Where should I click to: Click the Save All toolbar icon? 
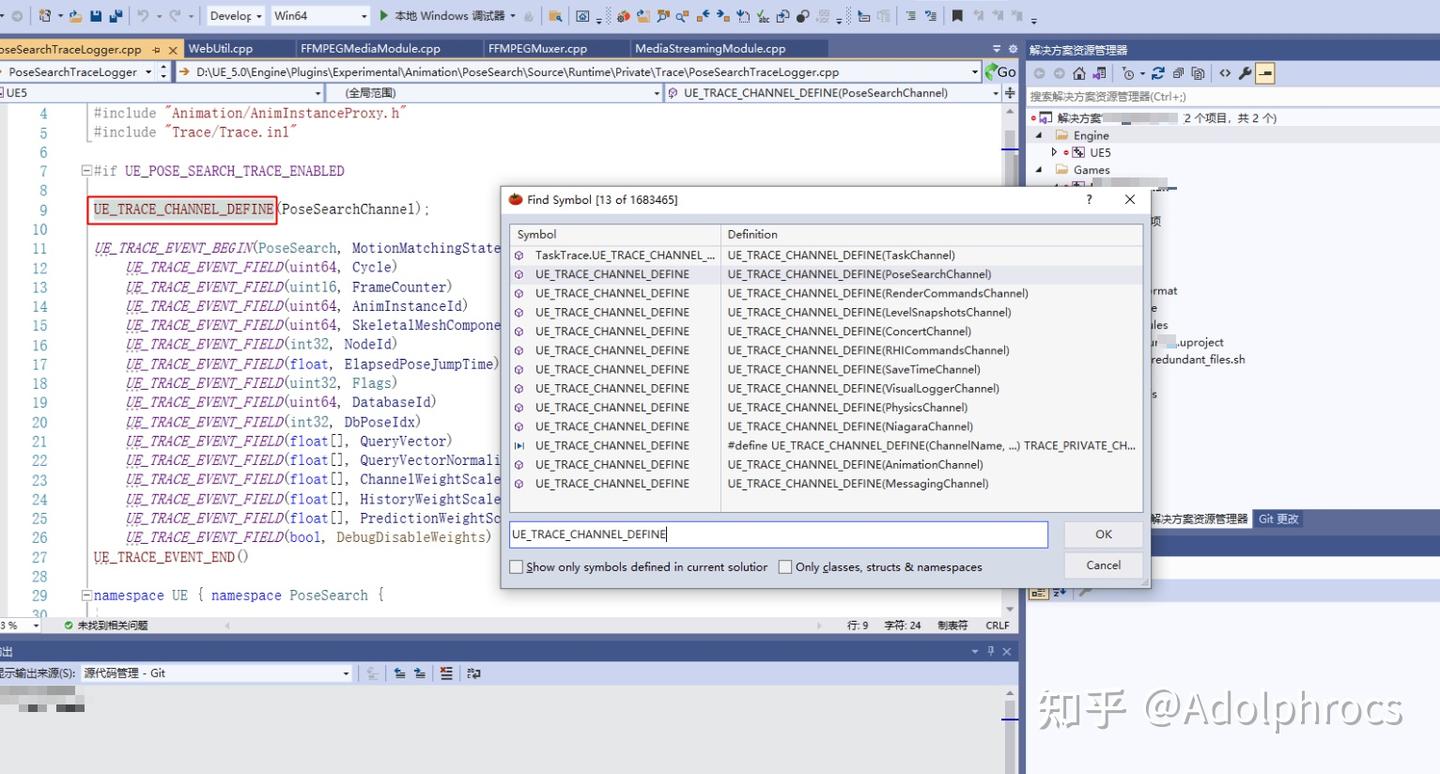pos(116,15)
